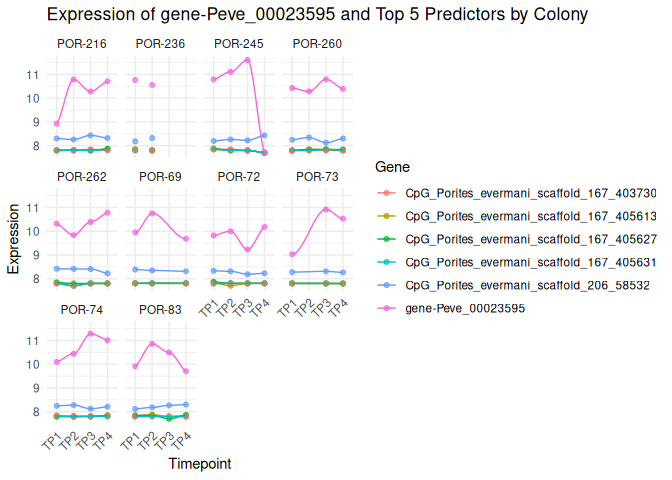
Task: Click the POR-72 facet header
Action: coord(239,177)
